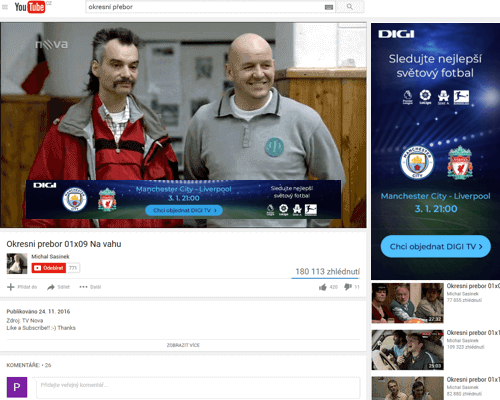Click the Bundesliga logo in sidebar ad
The width and height of the screenshot is (500, 400).
click(x=461, y=97)
